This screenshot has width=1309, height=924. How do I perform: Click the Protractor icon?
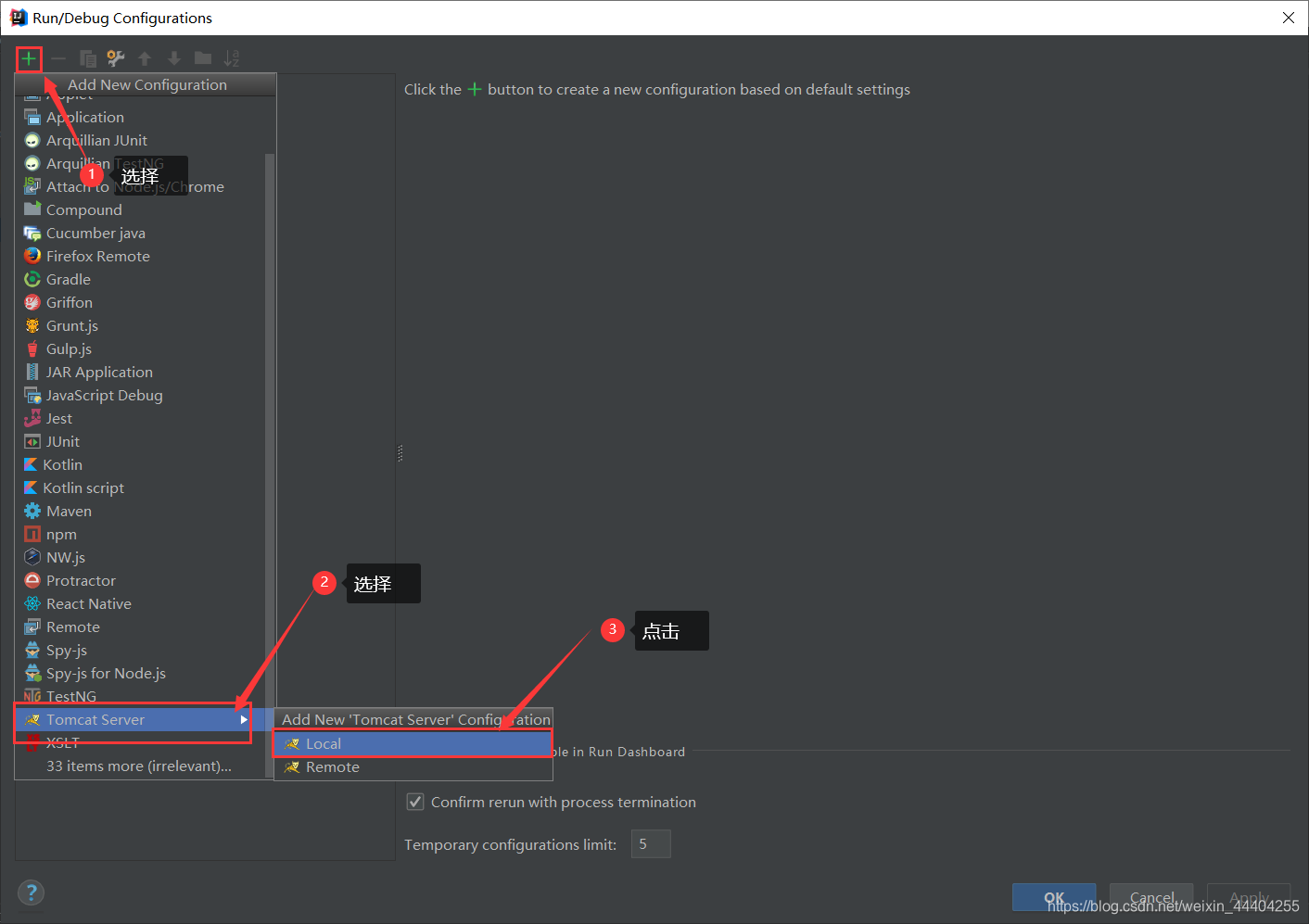[32, 580]
